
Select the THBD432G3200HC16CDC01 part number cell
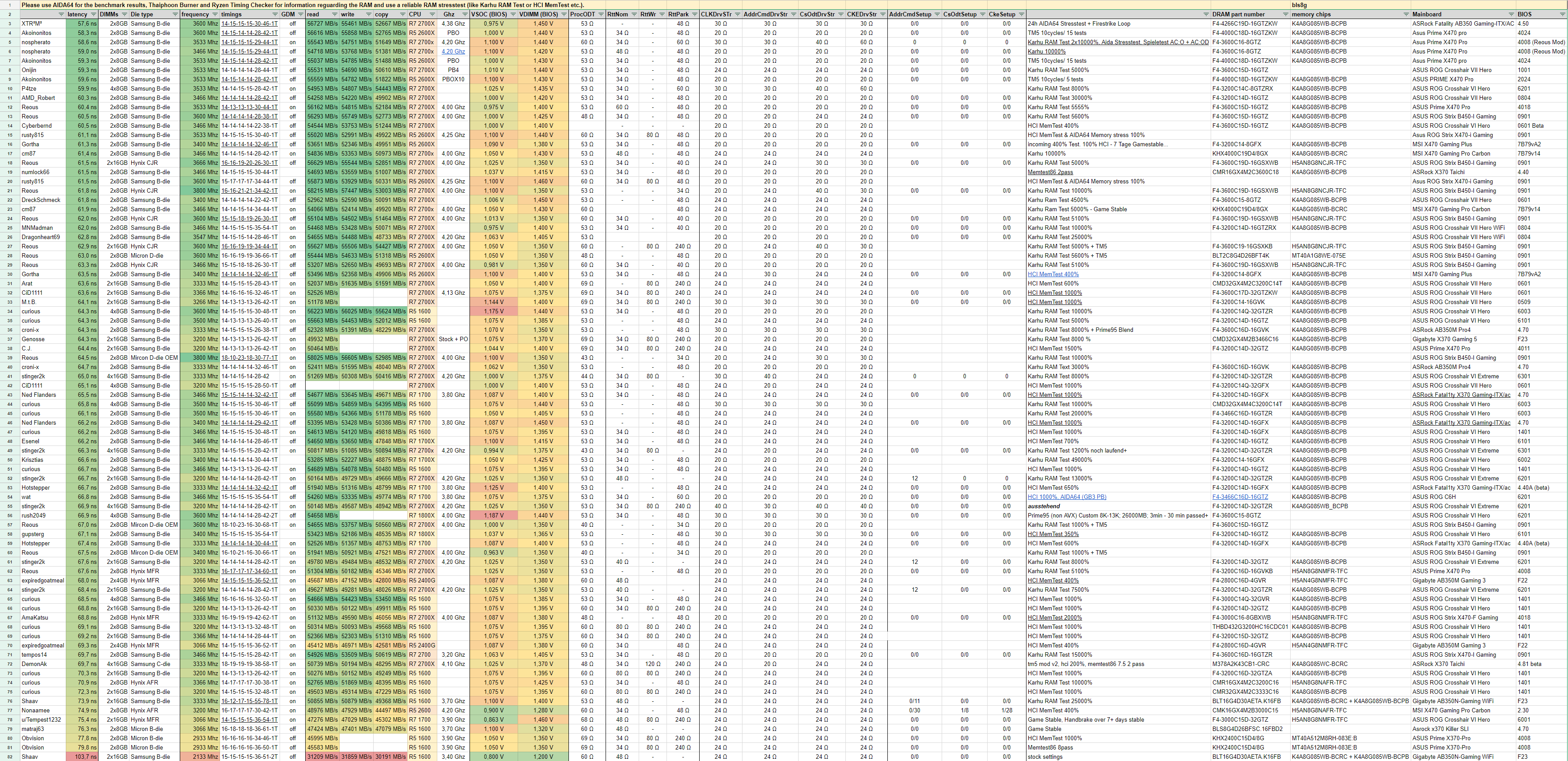(x=1250, y=627)
